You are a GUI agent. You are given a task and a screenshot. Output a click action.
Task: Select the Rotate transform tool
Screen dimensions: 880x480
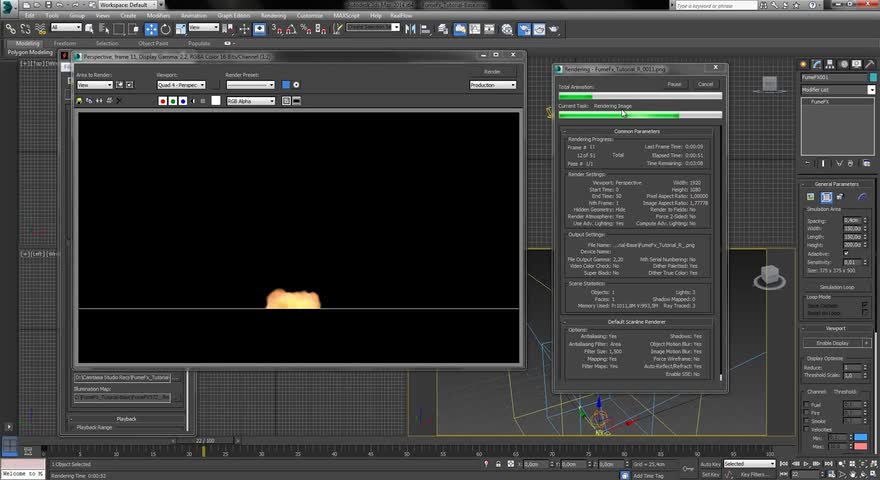(165, 29)
